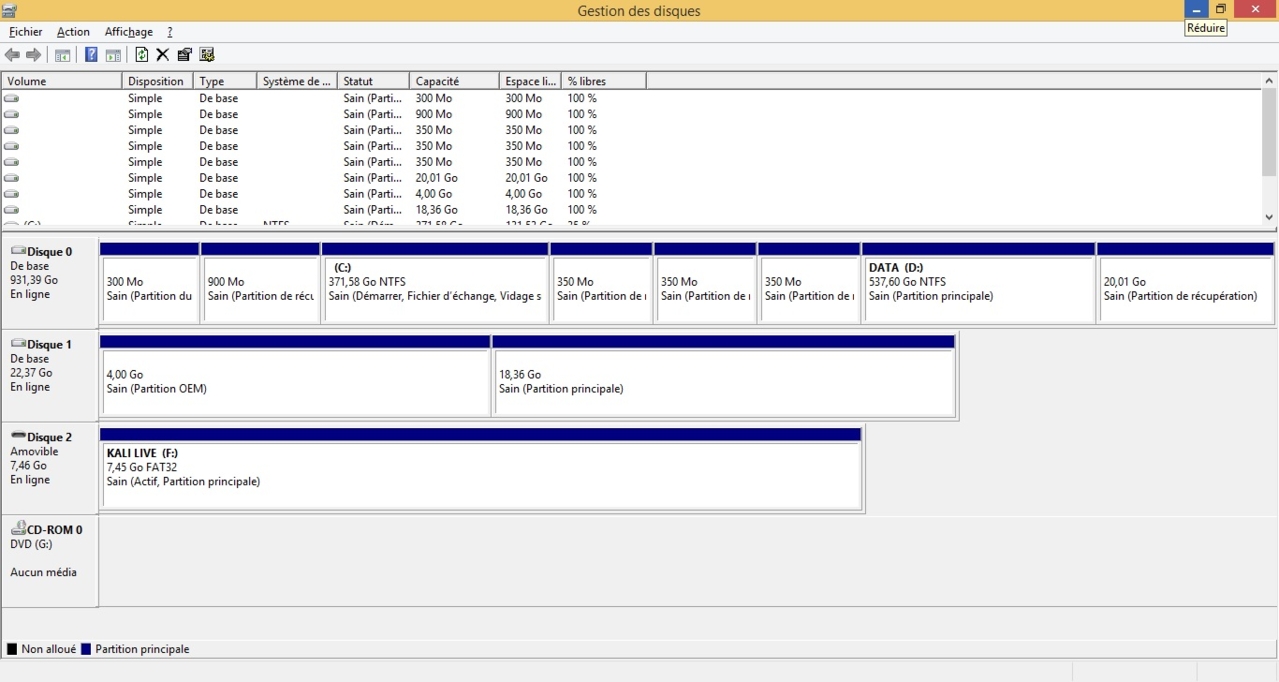
Task: Click the green Refresh icon
Action: (x=142, y=55)
